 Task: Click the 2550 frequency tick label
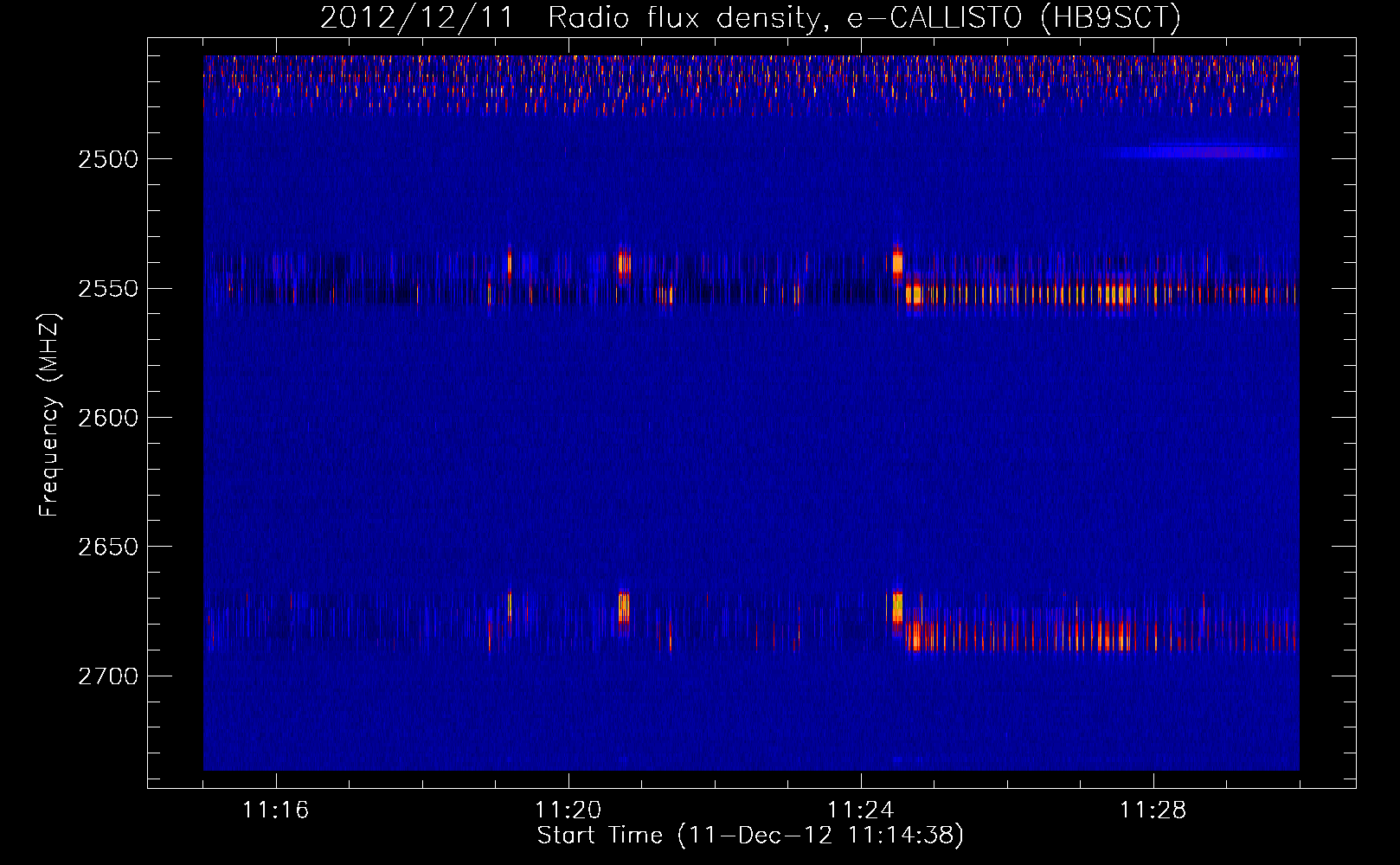coord(108,289)
